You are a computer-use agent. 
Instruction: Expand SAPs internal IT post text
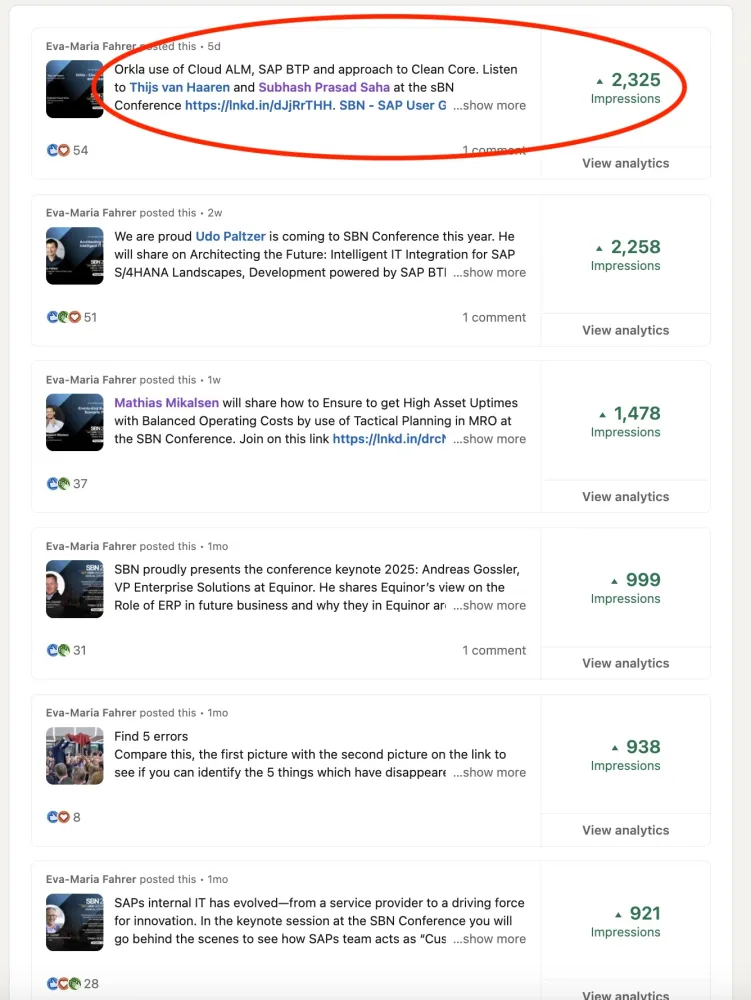pos(490,939)
